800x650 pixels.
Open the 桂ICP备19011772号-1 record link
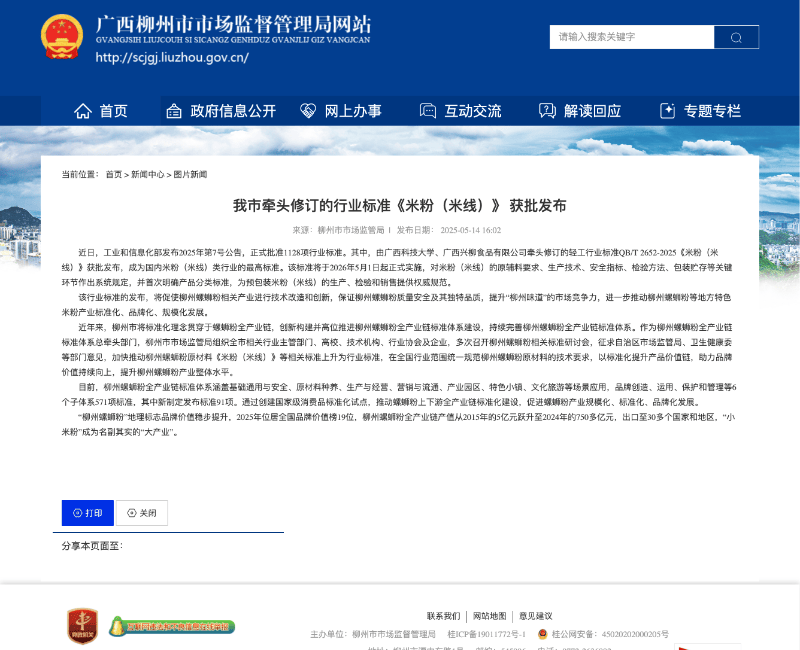pos(487,634)
